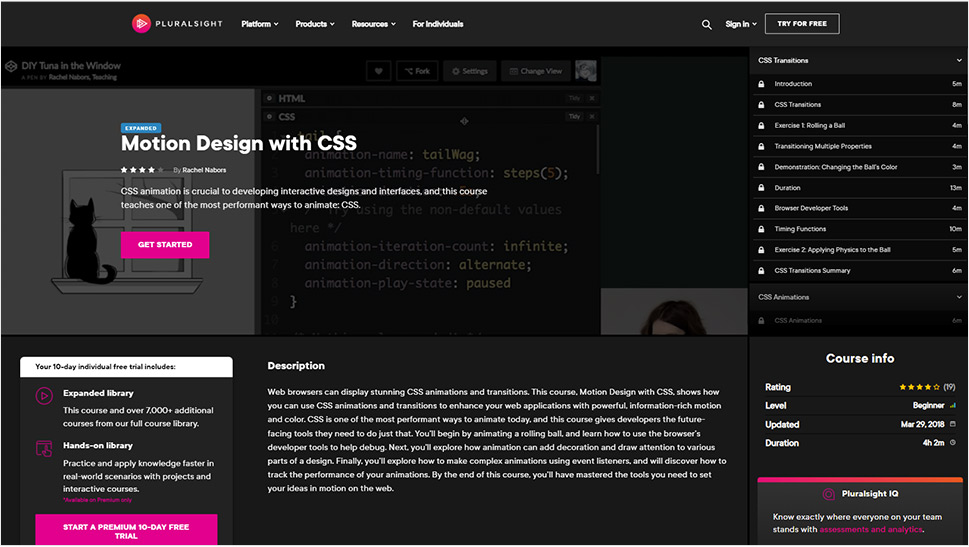The image size is (969, 547).
Task: Open the Resources dropdown menu
Action: point(373,24)
